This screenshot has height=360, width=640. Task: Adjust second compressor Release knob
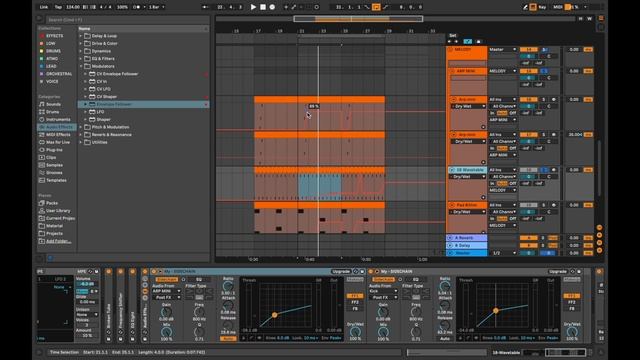445,325
